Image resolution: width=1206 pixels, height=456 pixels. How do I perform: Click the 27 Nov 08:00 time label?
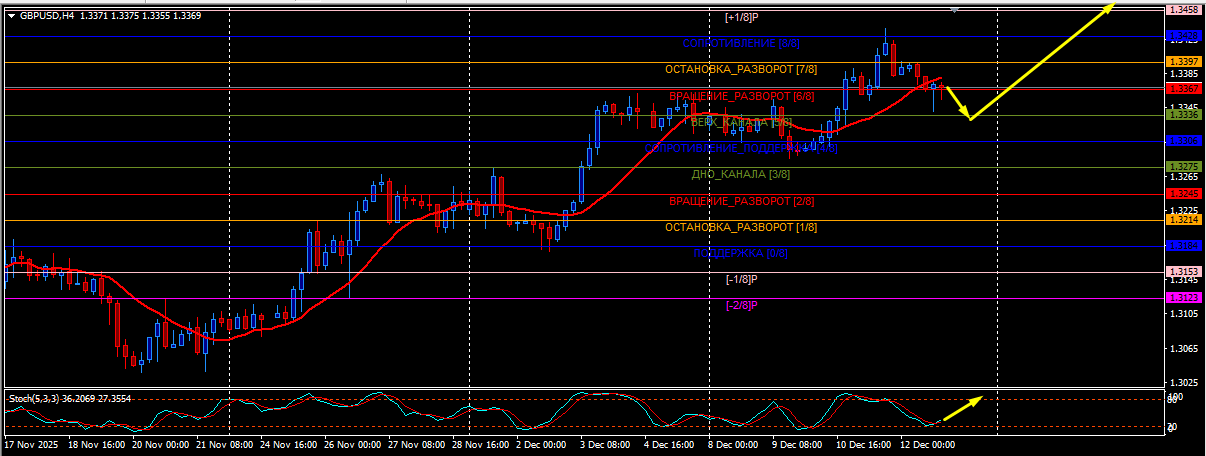(x=417, y=443)
